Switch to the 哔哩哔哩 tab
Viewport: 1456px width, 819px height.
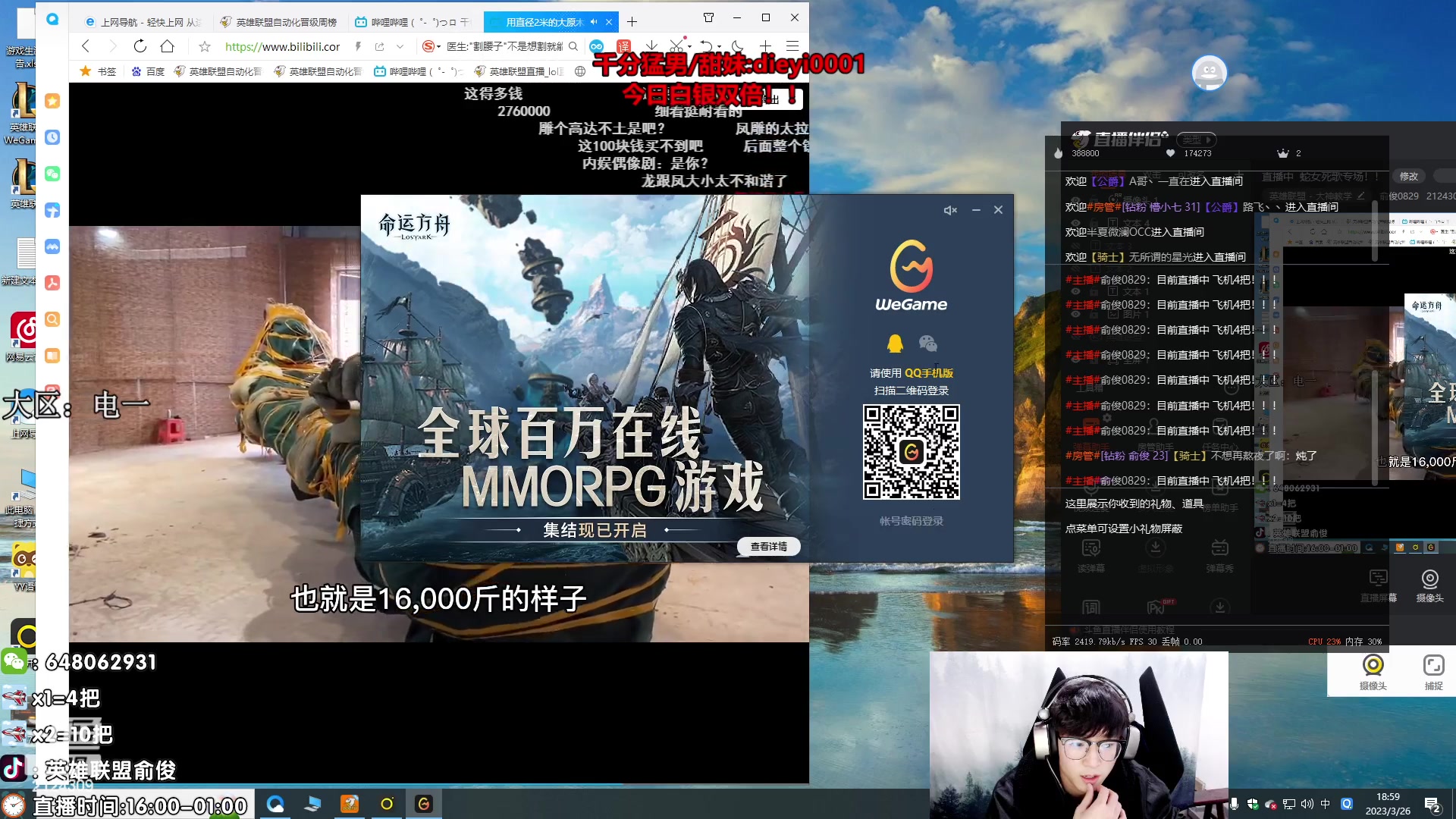(x=413, y=22)
